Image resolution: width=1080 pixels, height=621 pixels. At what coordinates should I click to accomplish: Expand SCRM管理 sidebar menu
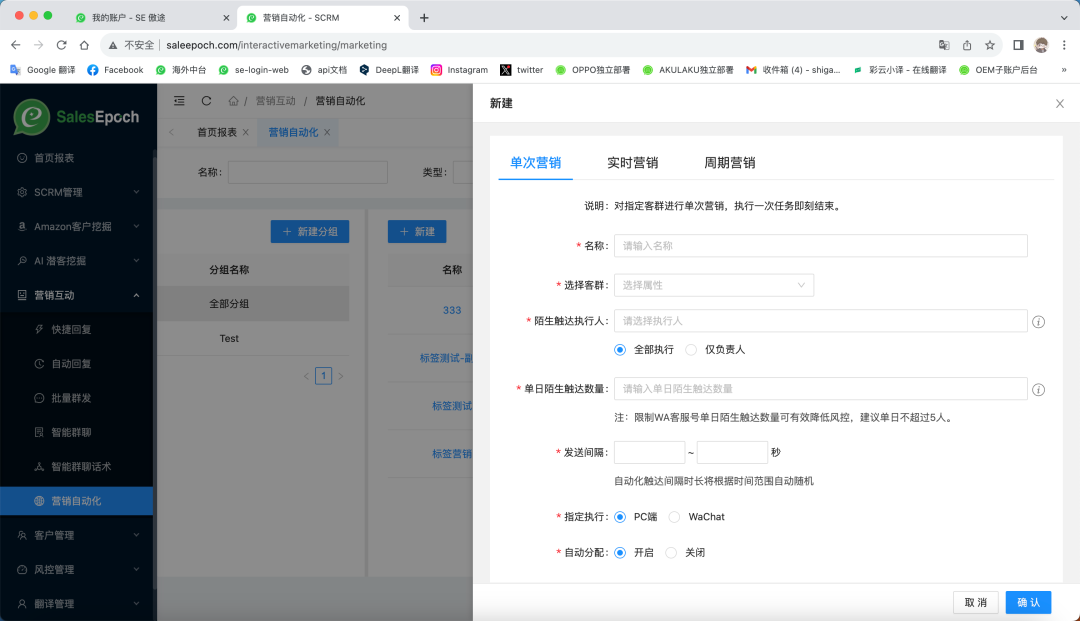point(77,192)
